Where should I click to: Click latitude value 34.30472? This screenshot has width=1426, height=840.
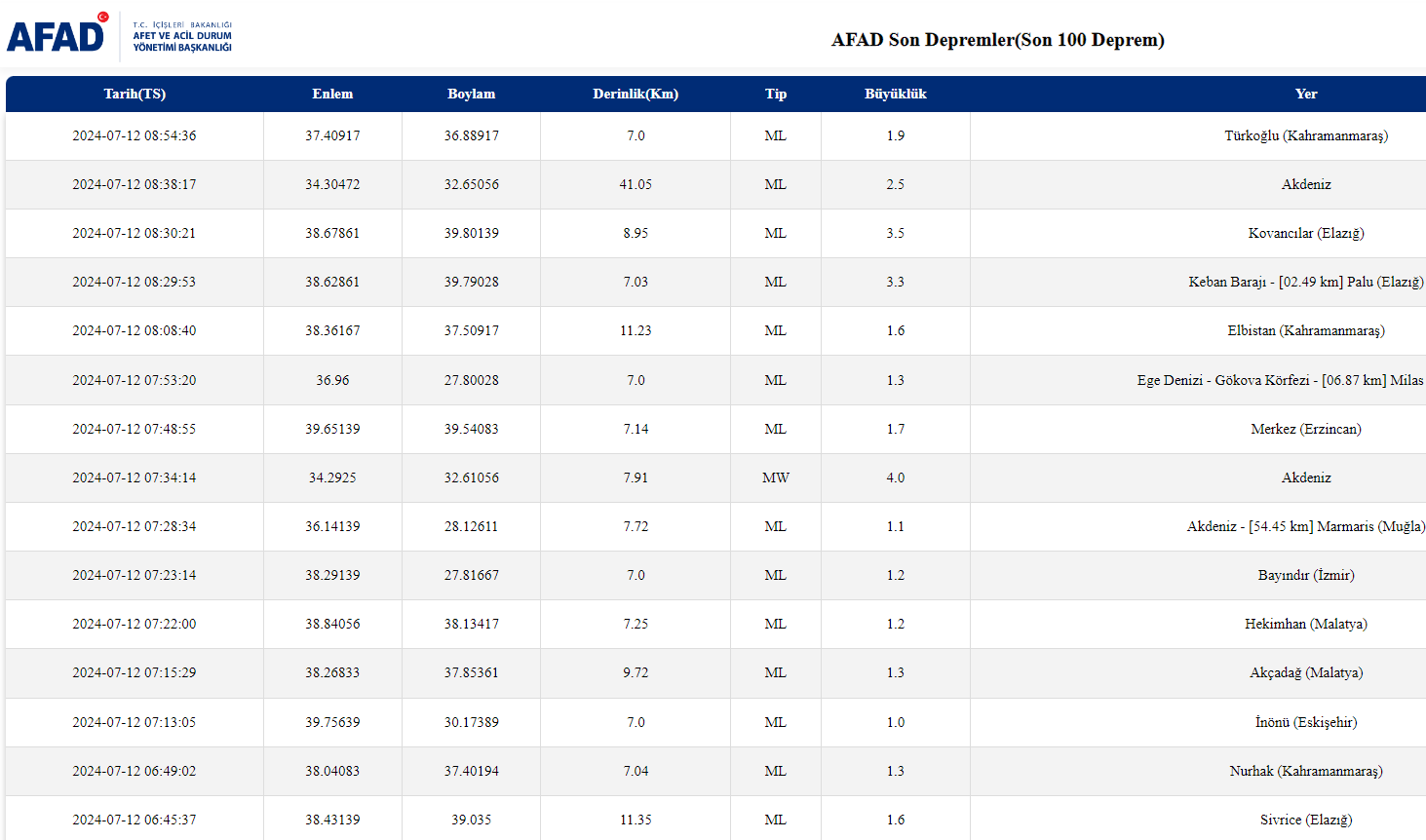point(332,184)
